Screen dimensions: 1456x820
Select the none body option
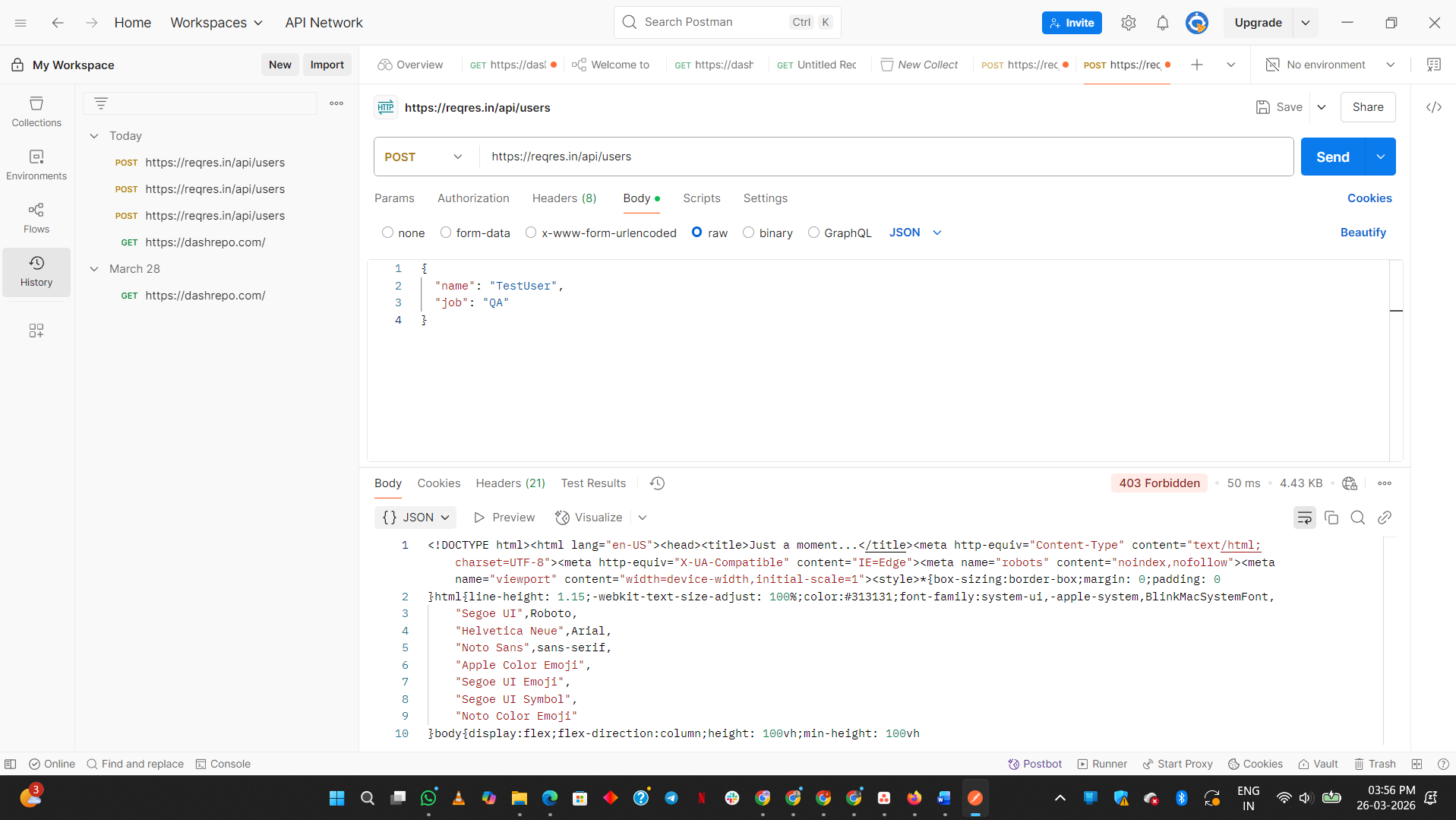(403, 233)
